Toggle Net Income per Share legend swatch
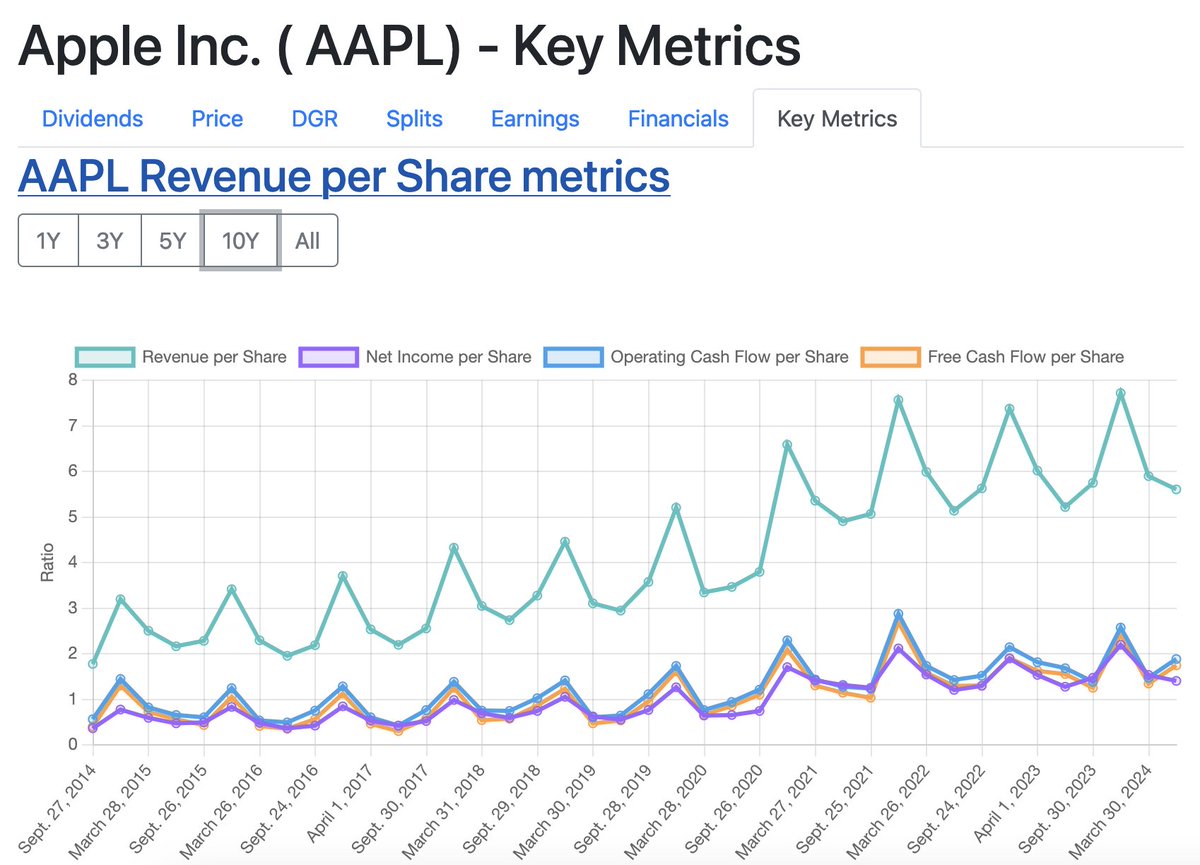The height and width of the screenshot is (865, 1200). click(328, 357)
